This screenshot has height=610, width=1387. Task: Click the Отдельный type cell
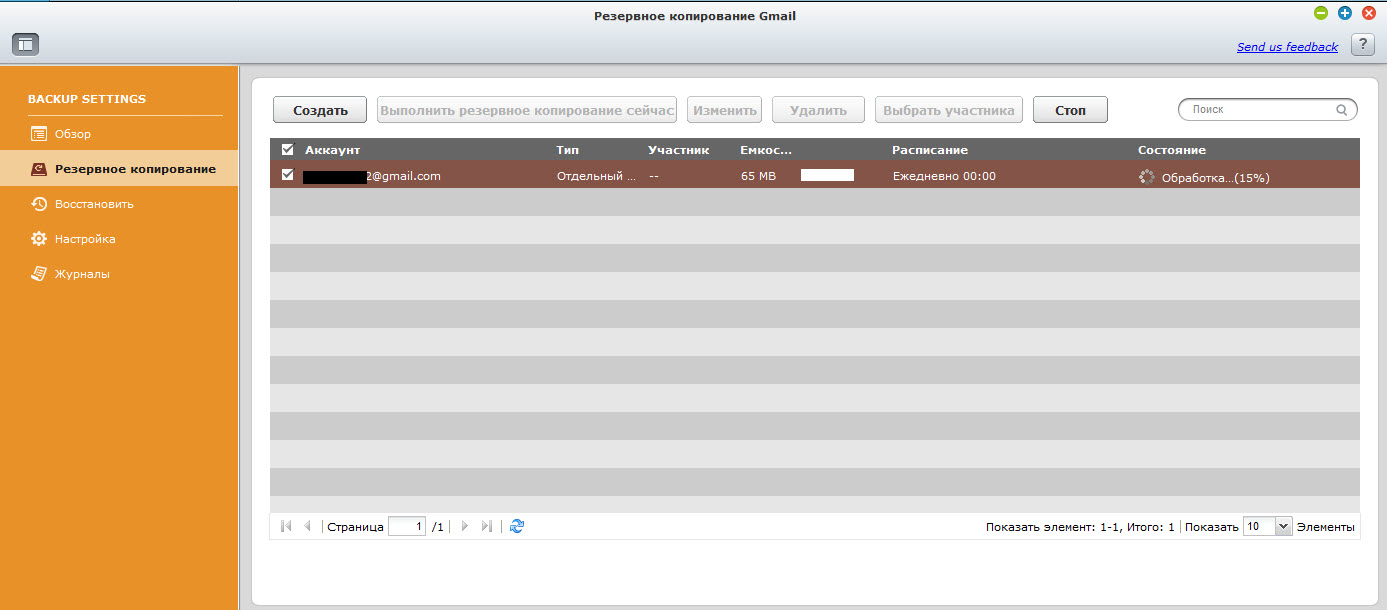(x=596, y=176)
